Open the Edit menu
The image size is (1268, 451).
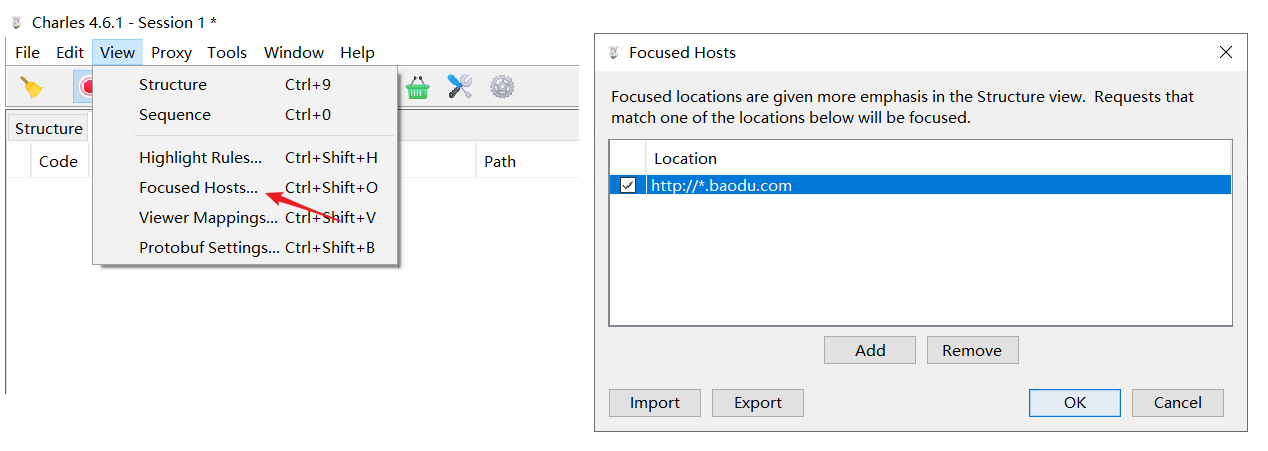(70, 52)
